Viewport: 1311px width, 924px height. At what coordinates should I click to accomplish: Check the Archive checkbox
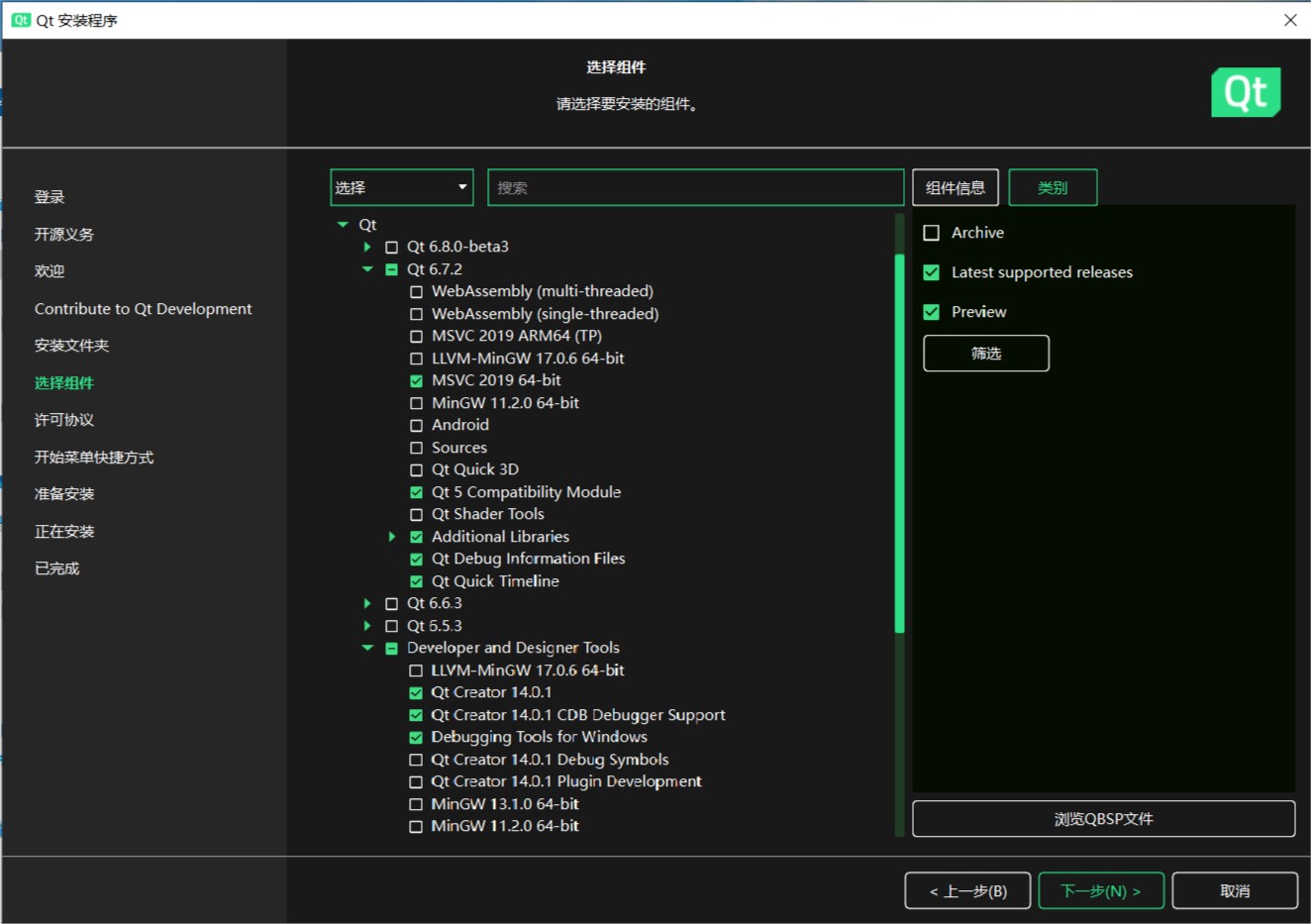[931, 233]
